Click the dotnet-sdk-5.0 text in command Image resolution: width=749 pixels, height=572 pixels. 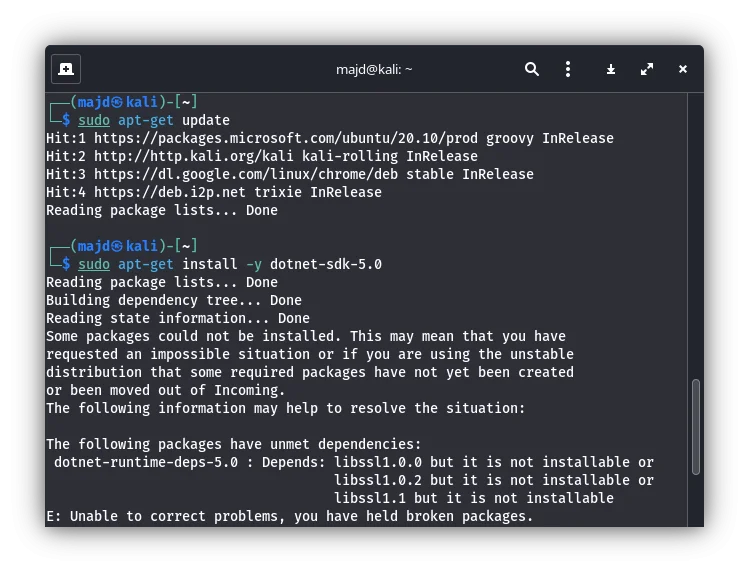(x=326, y=264)
